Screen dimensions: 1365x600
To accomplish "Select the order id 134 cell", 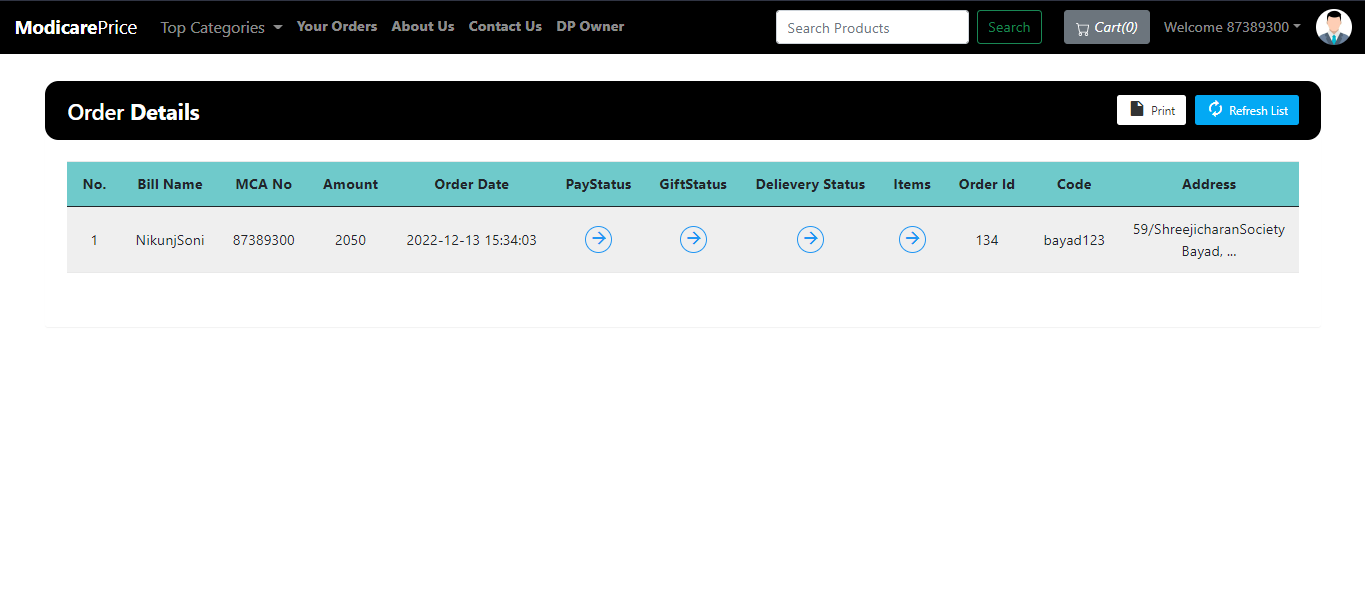I will pyautogui.click(x=987, y=240).
